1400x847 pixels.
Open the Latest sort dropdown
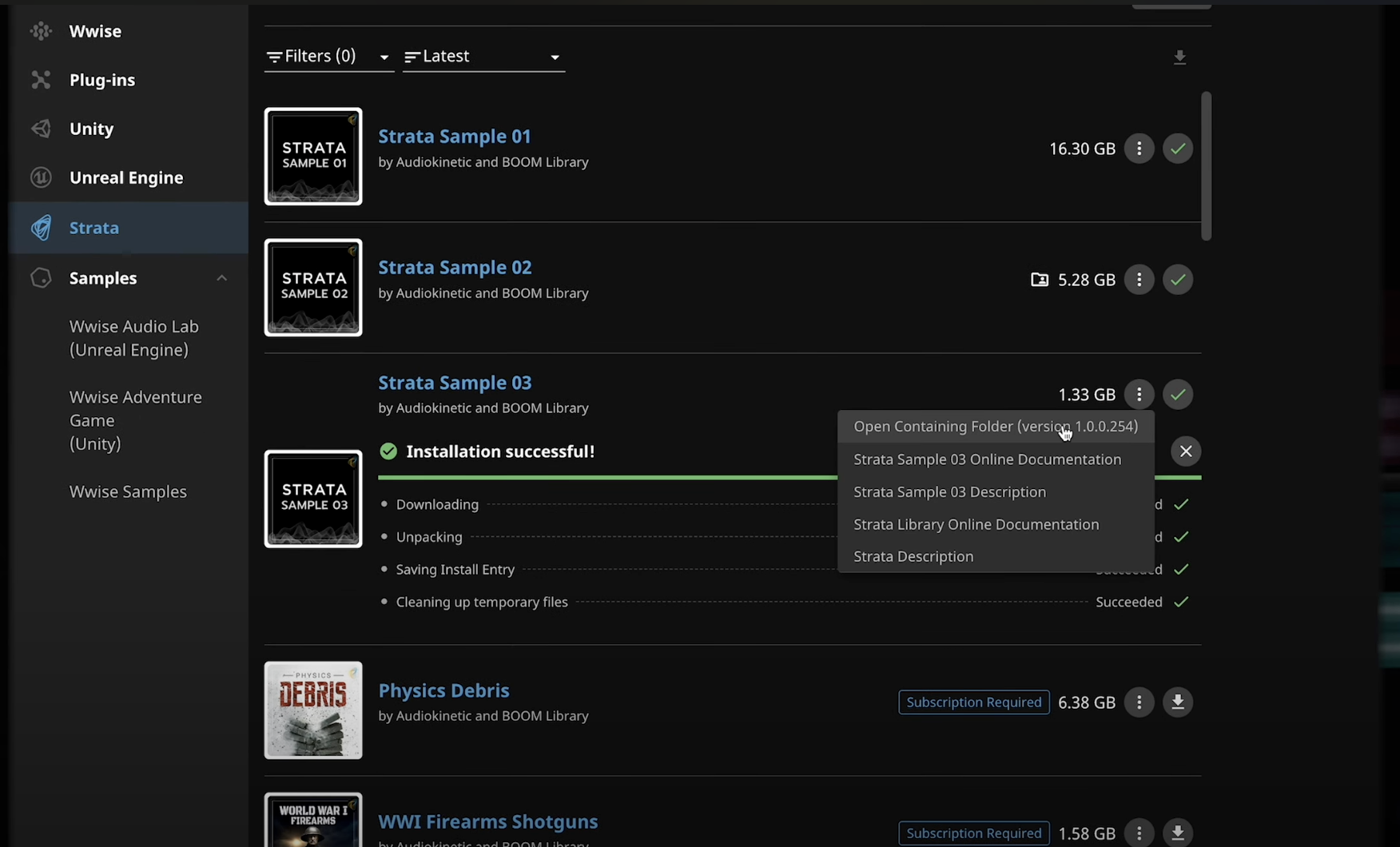tap(483, 56)
